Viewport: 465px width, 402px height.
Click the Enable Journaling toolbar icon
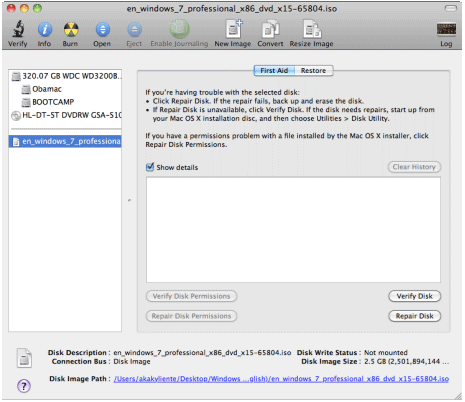point(179,29)
